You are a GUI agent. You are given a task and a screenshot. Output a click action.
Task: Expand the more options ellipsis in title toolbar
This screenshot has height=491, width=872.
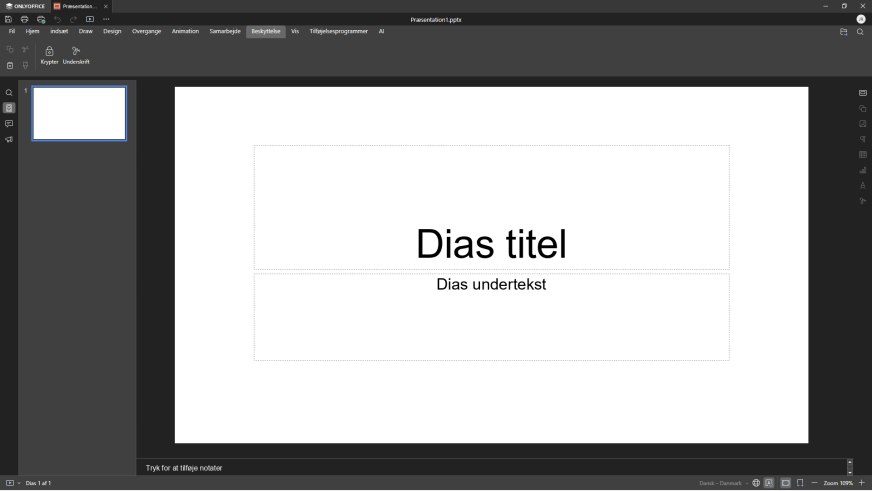coord(106,19)
